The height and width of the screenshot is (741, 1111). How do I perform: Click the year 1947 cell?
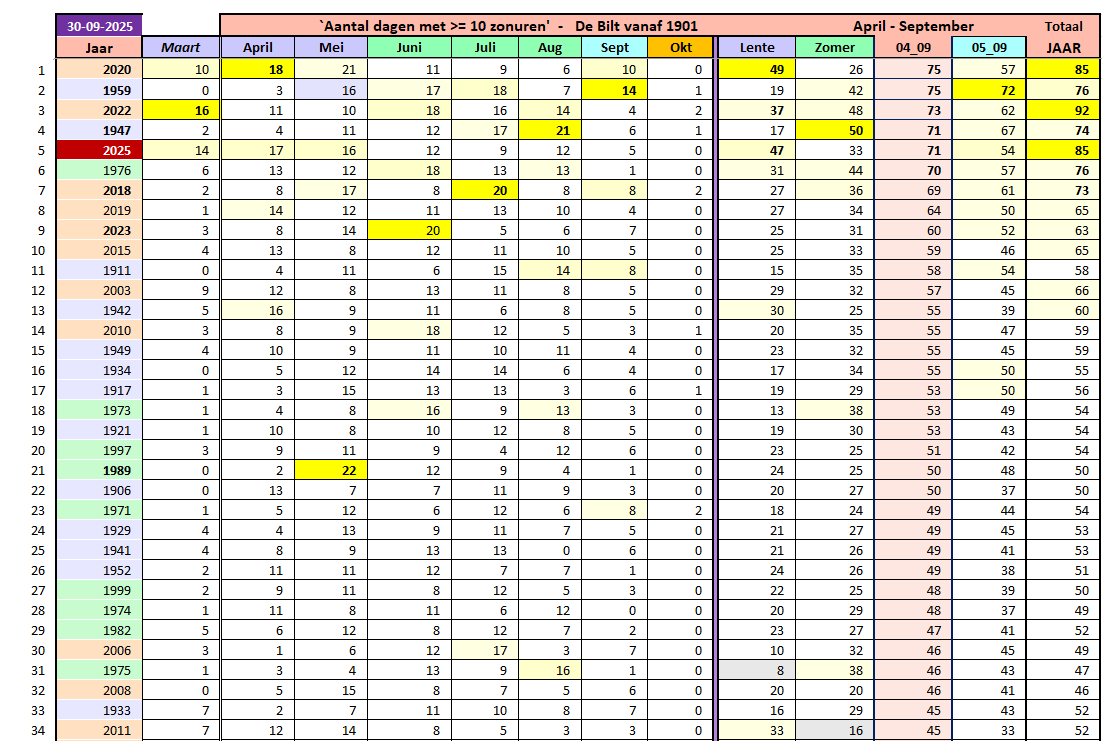pos(99,130)
